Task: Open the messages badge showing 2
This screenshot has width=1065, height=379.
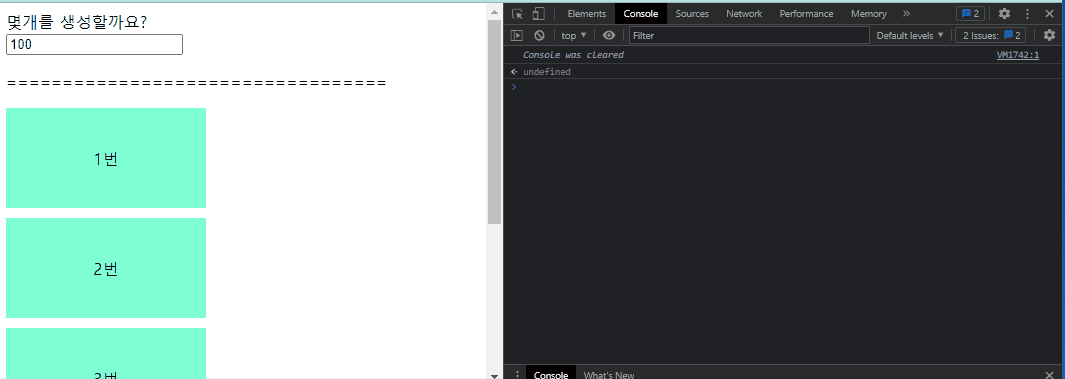Action: (x=970, y=14)
